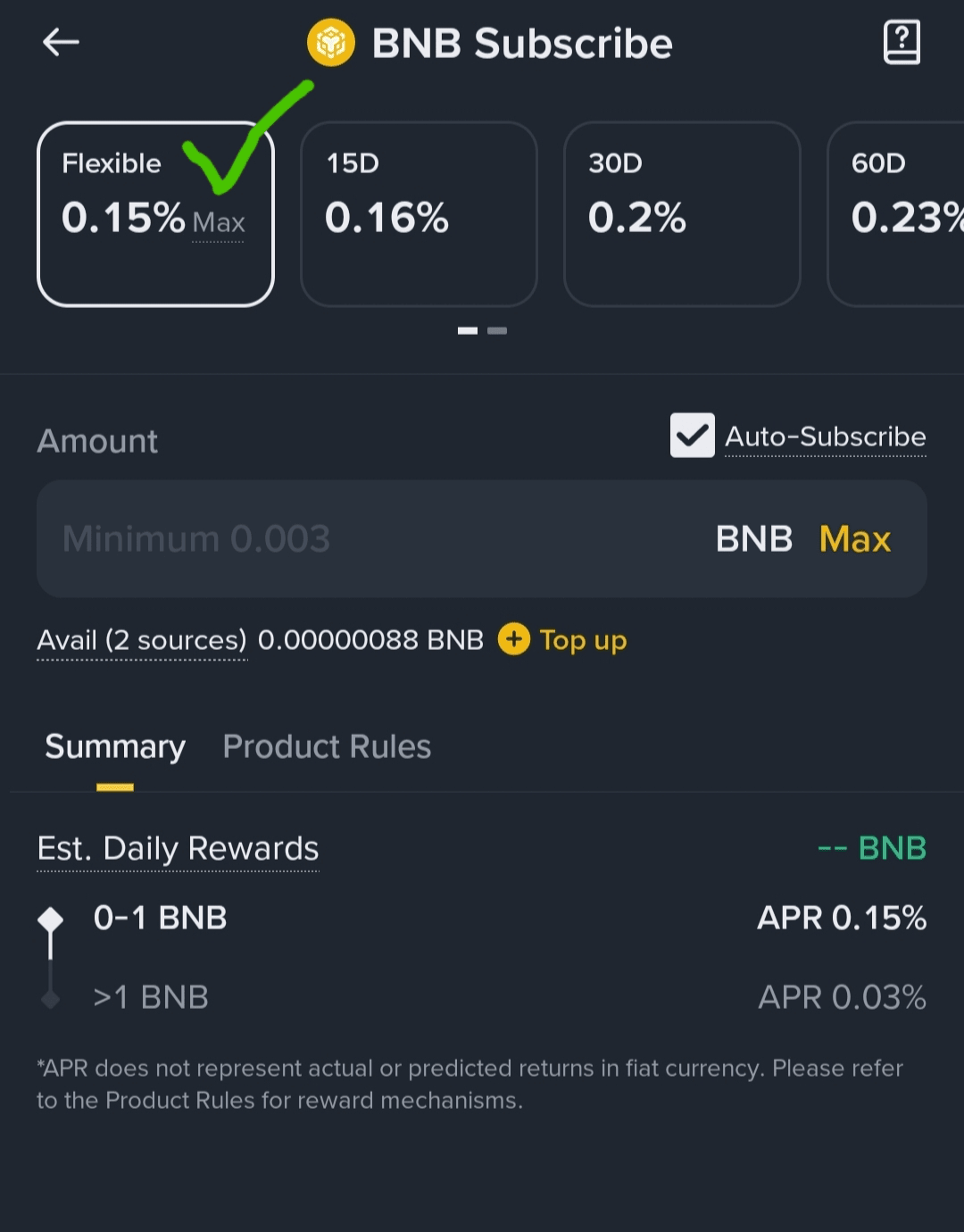Viewport: 964px width, 1232px height.
Task: Tap the BNB coin logo
Action: 331,42
